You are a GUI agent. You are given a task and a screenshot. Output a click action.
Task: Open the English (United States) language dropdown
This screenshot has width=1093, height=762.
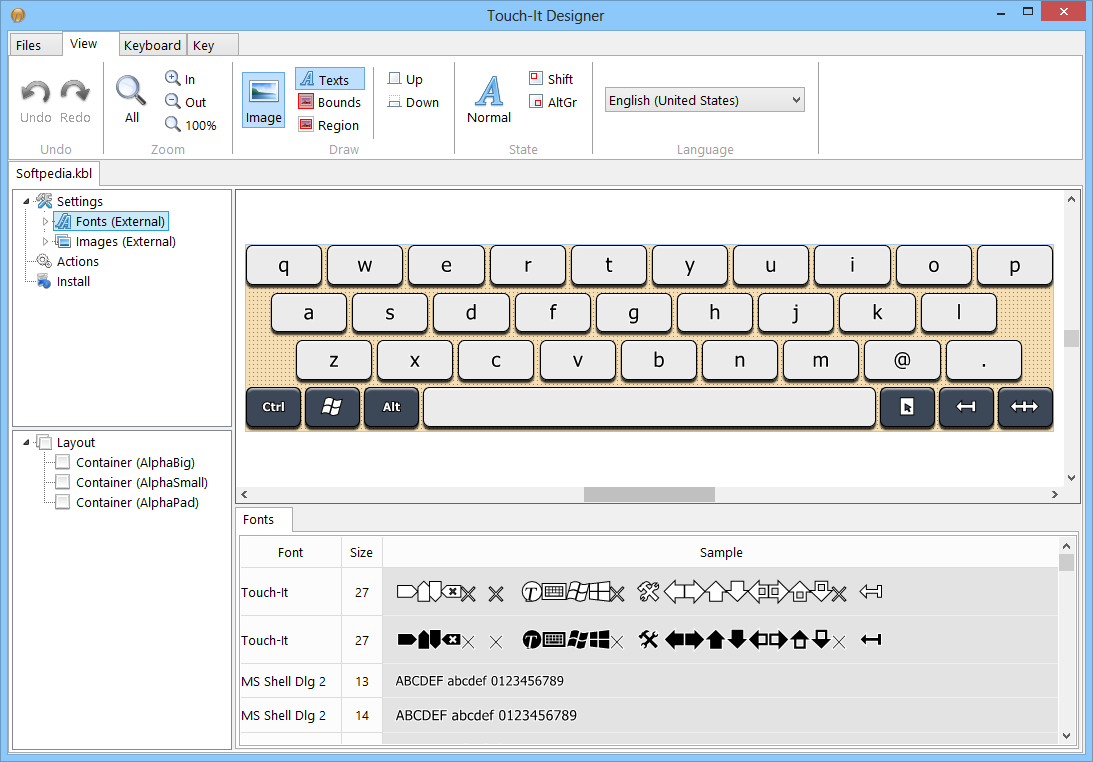[x=705, y=100]
